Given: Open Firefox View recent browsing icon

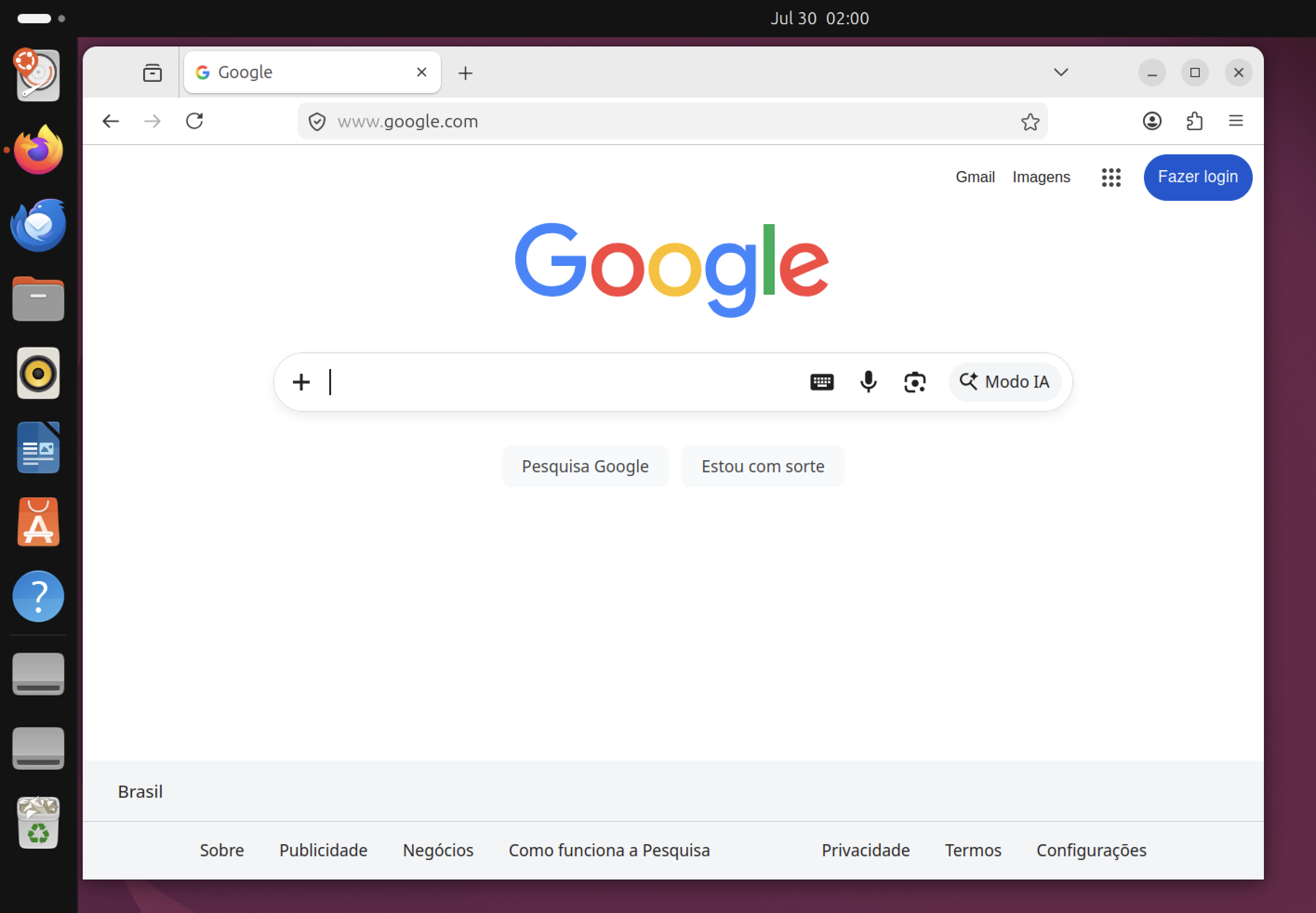Looking at the screenshot, I should point(152,73).
